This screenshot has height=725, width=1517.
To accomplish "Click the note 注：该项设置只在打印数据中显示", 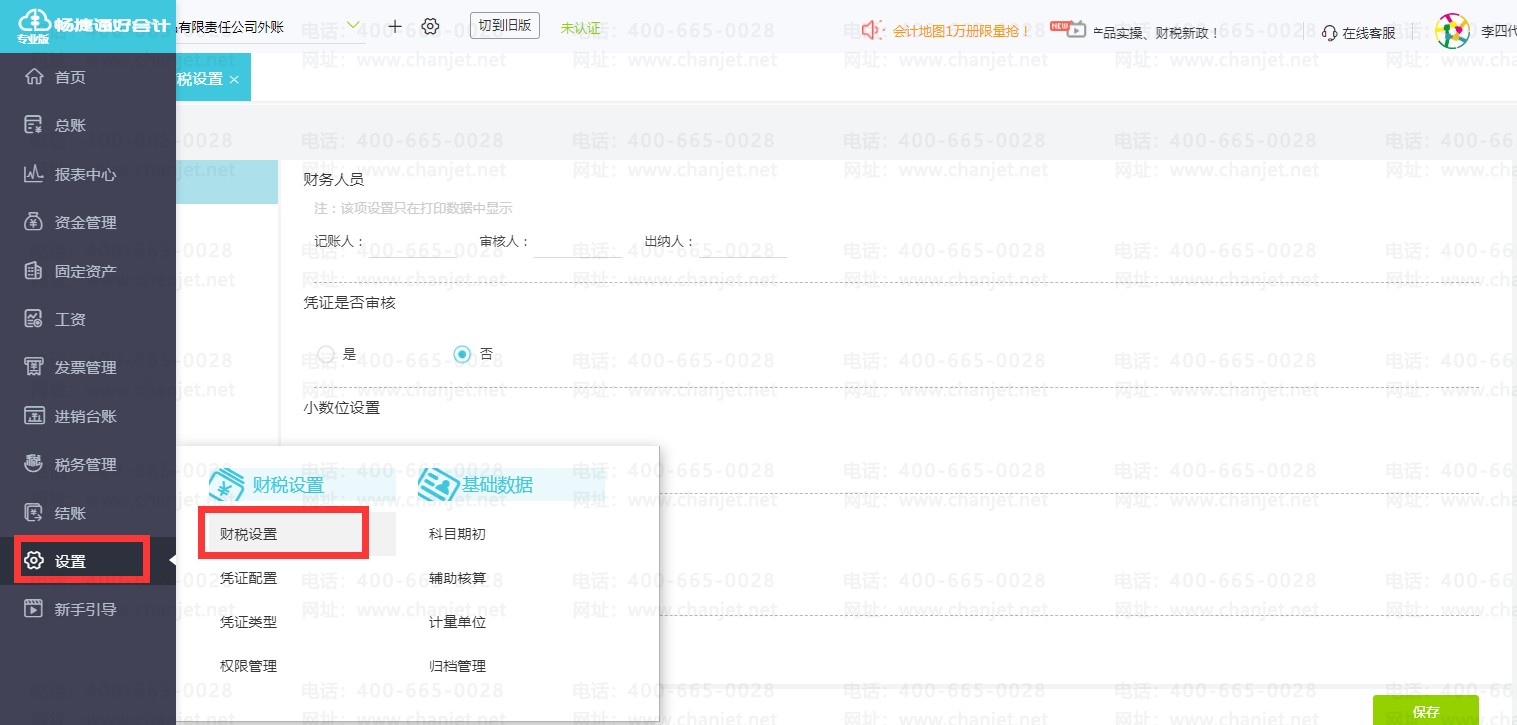I will pos(413,209).
